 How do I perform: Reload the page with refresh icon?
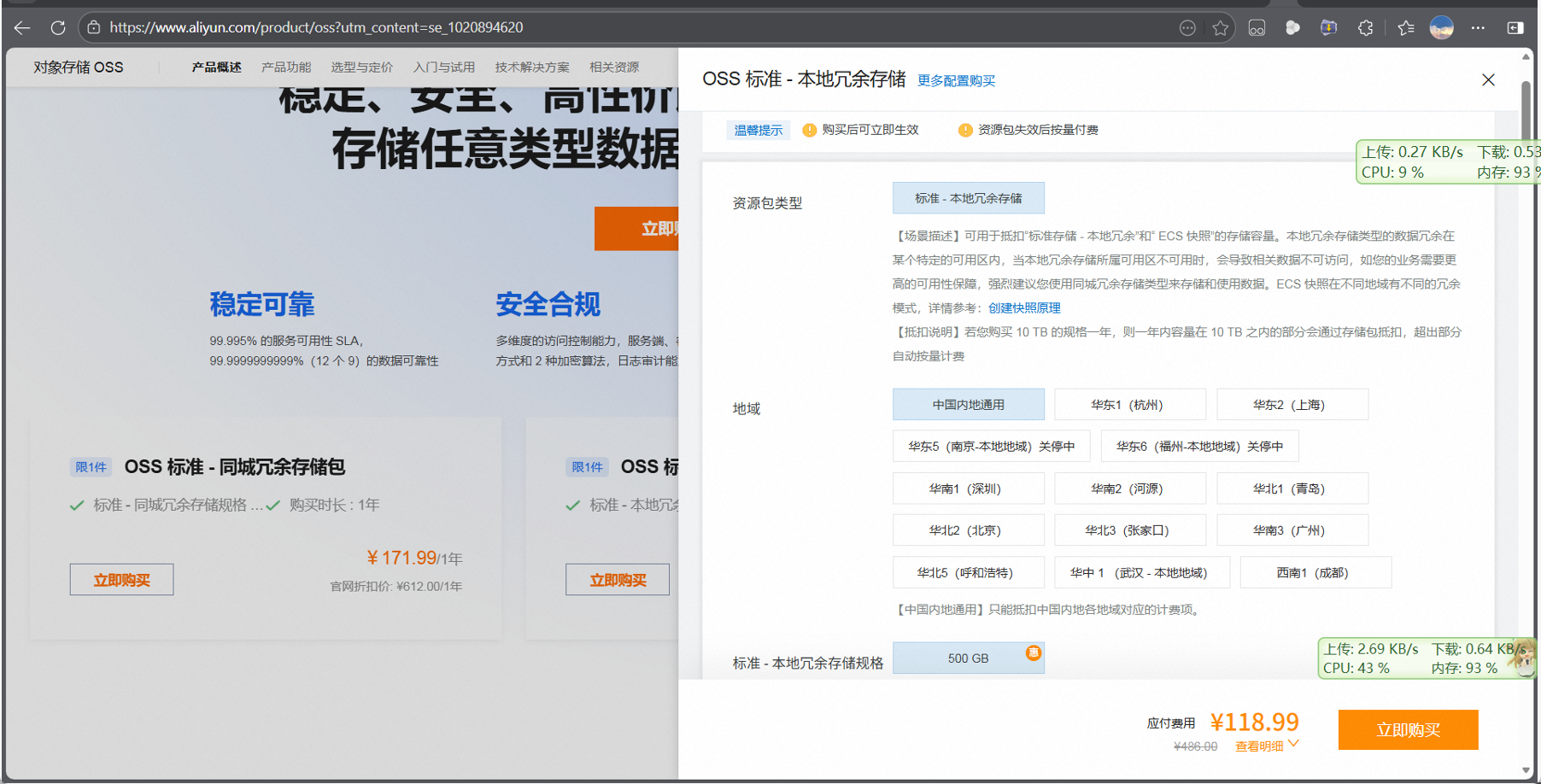coord(58,27)
